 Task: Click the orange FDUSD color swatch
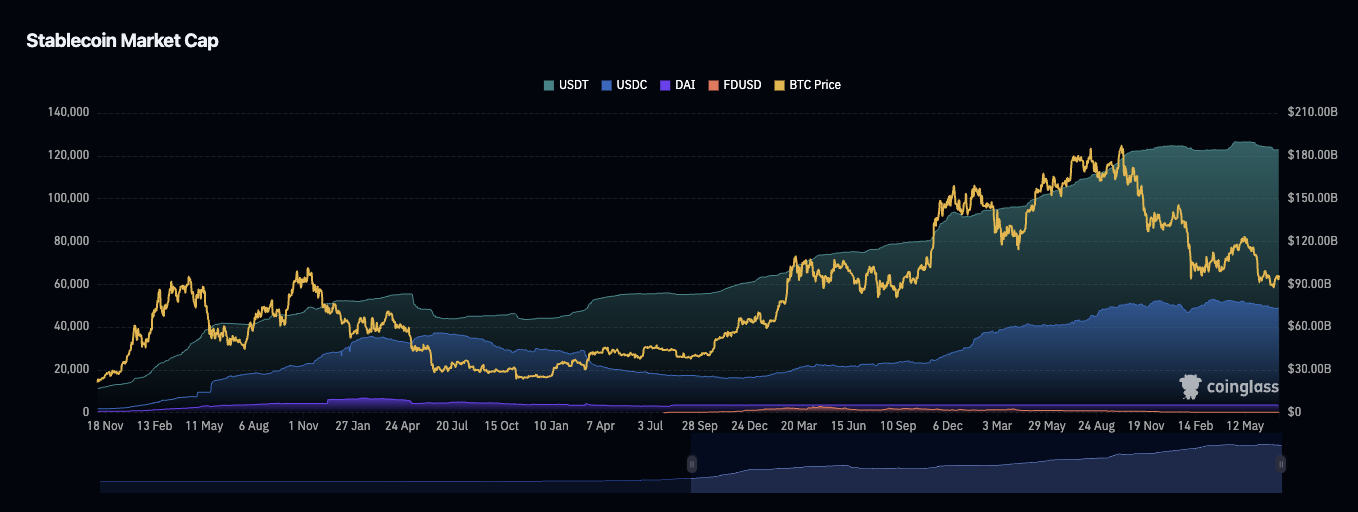[x=713, y=85]
